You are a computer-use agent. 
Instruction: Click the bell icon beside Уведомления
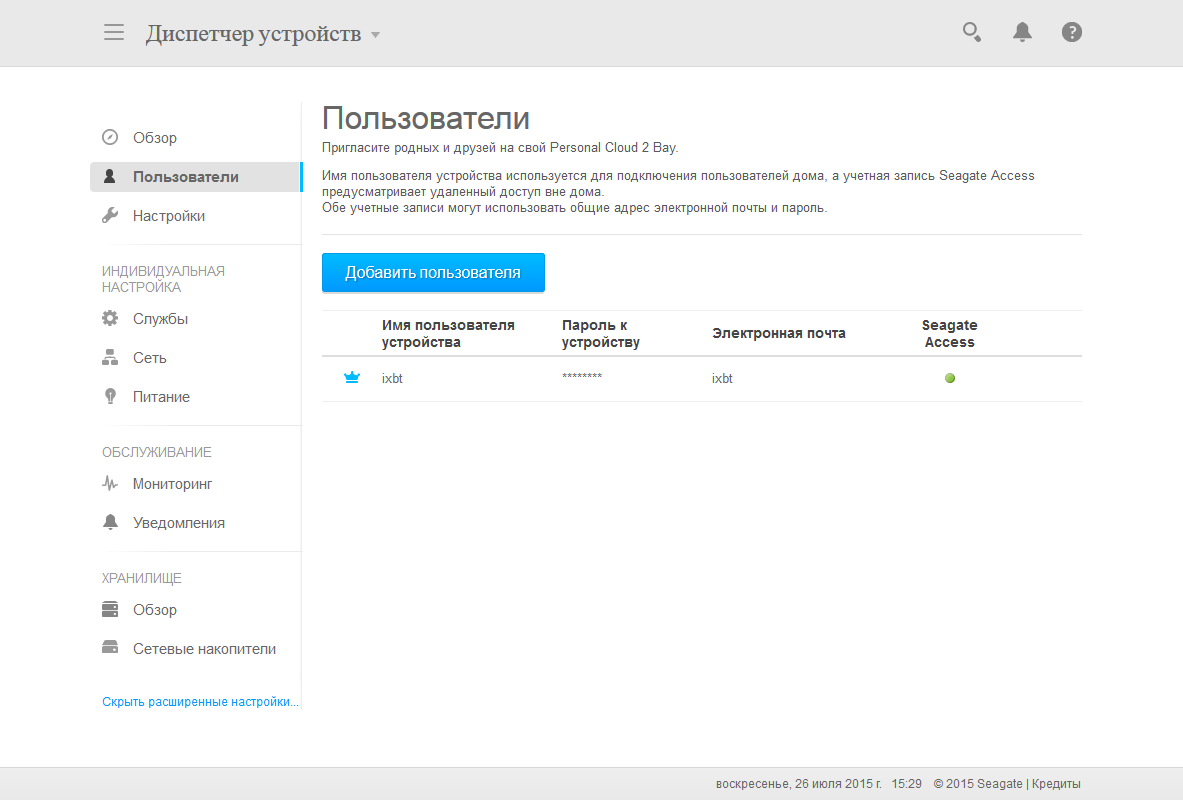pyautogui.click(x=110, y=522)
